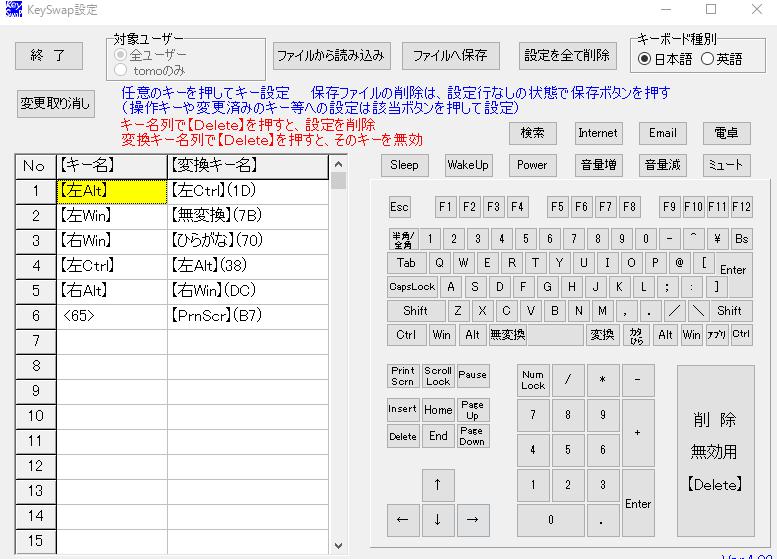Click the 削除 無効用 Delete large button

click(x=716, y=451)
